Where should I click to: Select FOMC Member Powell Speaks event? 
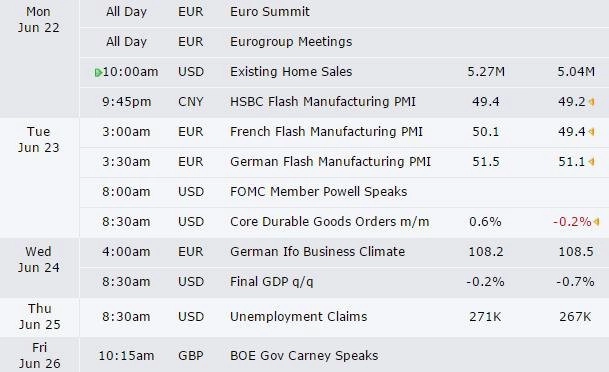pyautogui.click(x=318, y=191)
